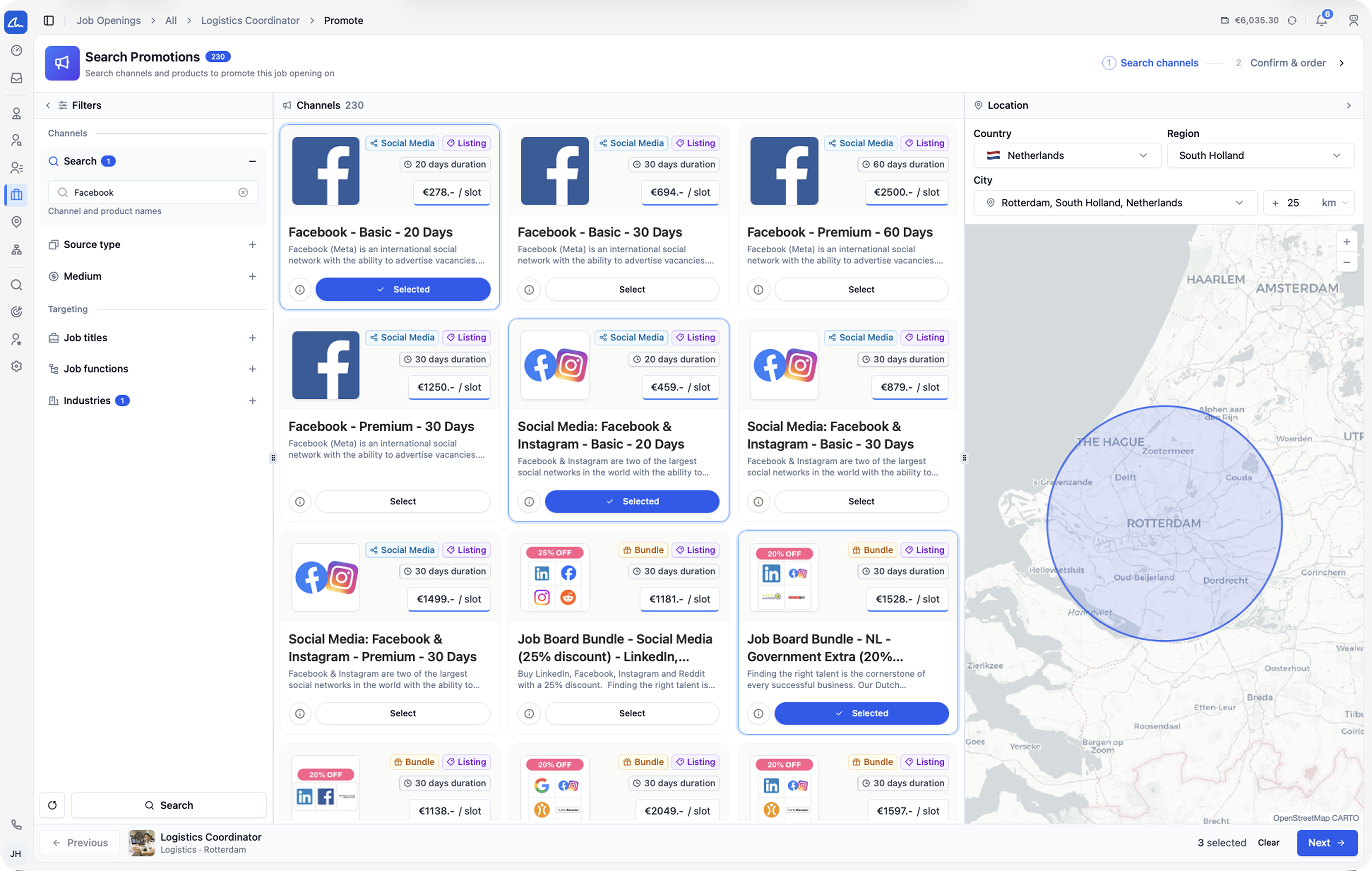This screenshot has width=1372, height=871.
Task: Open the candidates person icon in sidebar
Action: tap(17, 113)
